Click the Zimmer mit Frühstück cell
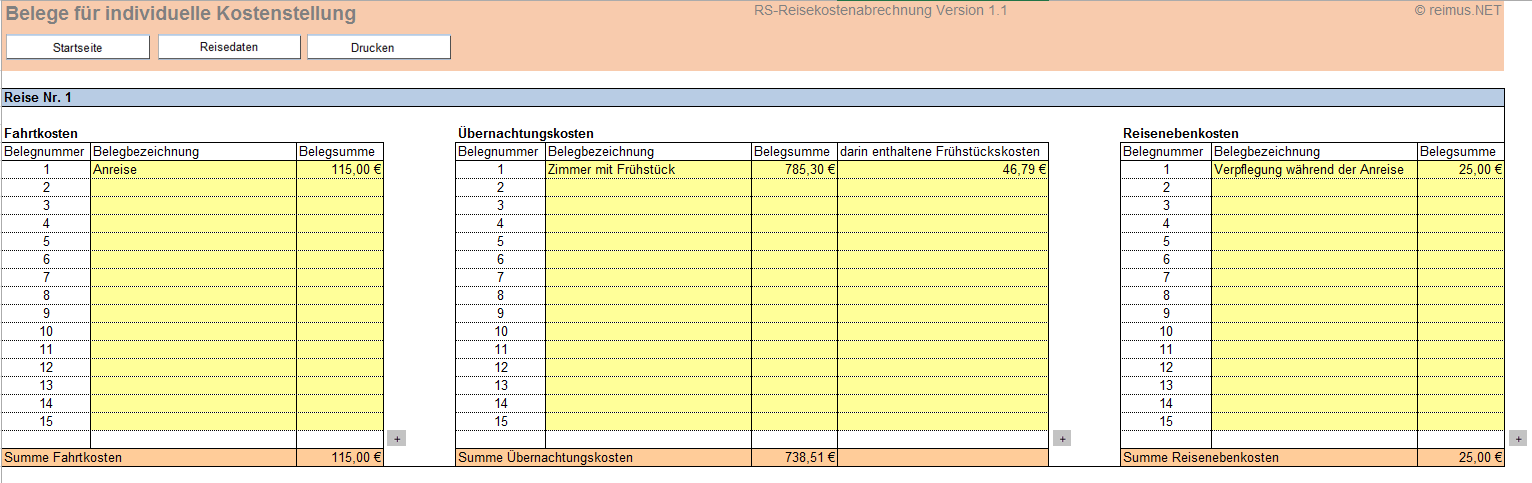 (x=648, y=170)
